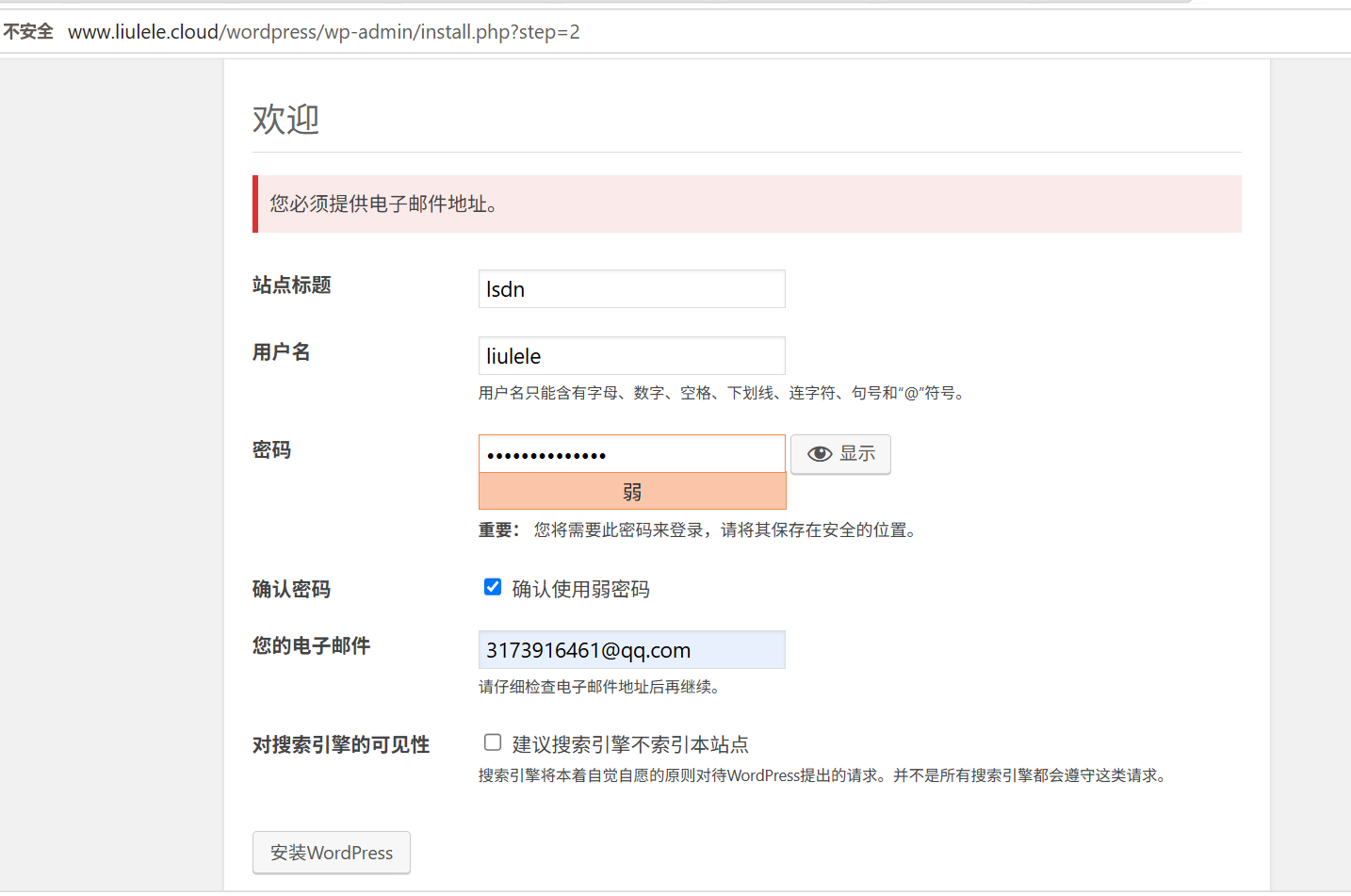Click the weak password strength indicator 弱
This screenshot has width=1351, height=896.
[632, 492]
